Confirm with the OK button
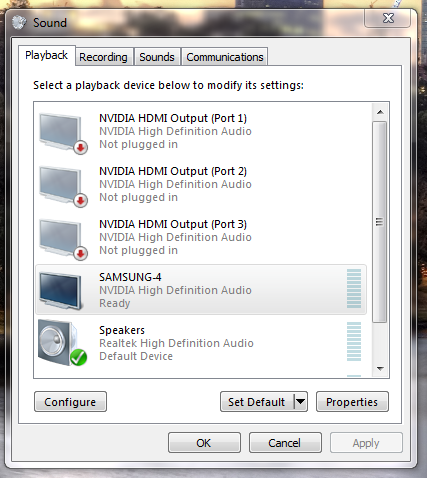 click(x=204, y=443)
